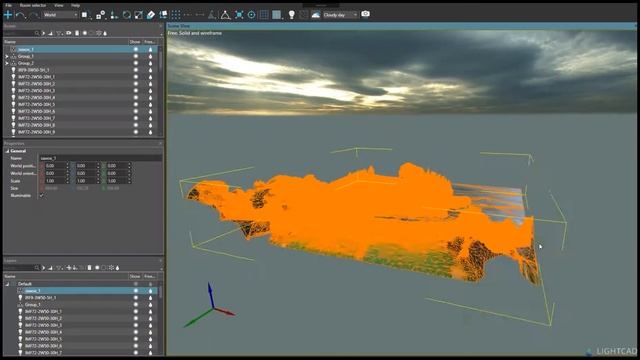Click the rotate circular-arrow tool icon
This screenshot has width=640, height=360.
pos(127,15)
